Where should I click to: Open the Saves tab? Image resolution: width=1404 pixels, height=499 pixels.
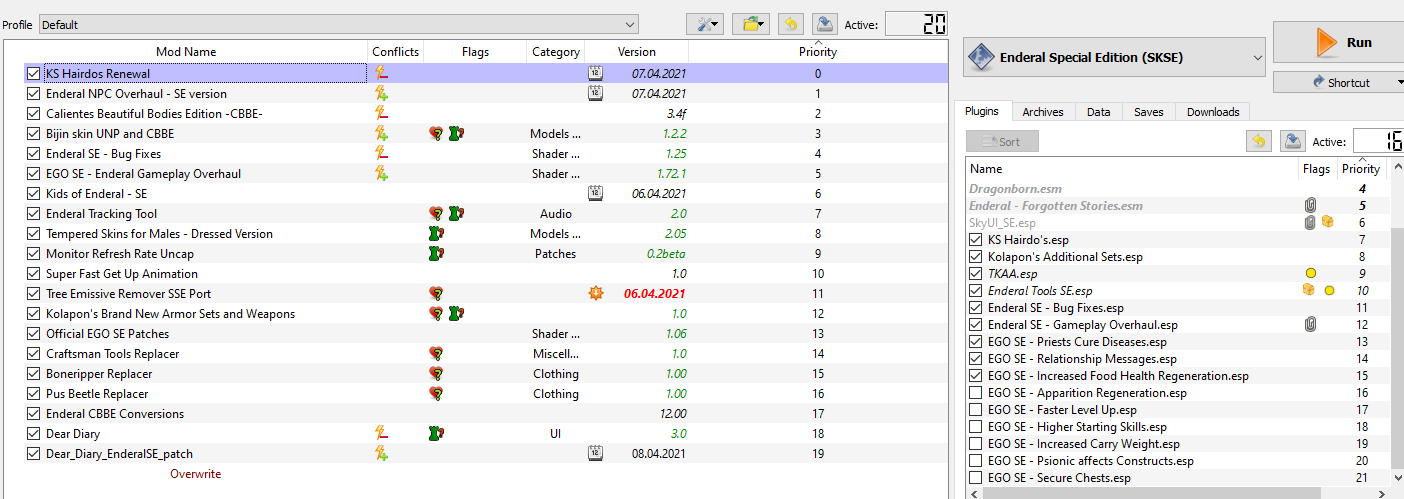pos(1148,112)
